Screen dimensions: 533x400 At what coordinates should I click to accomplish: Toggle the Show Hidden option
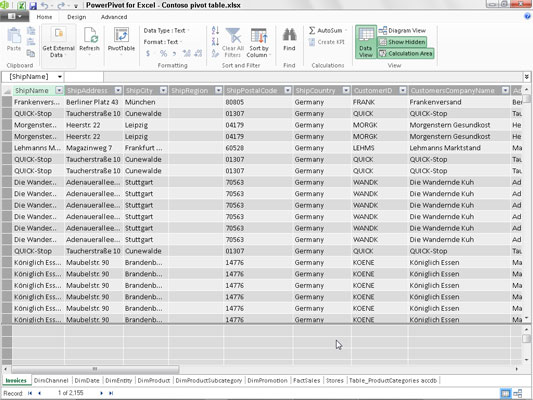(402, 42)
